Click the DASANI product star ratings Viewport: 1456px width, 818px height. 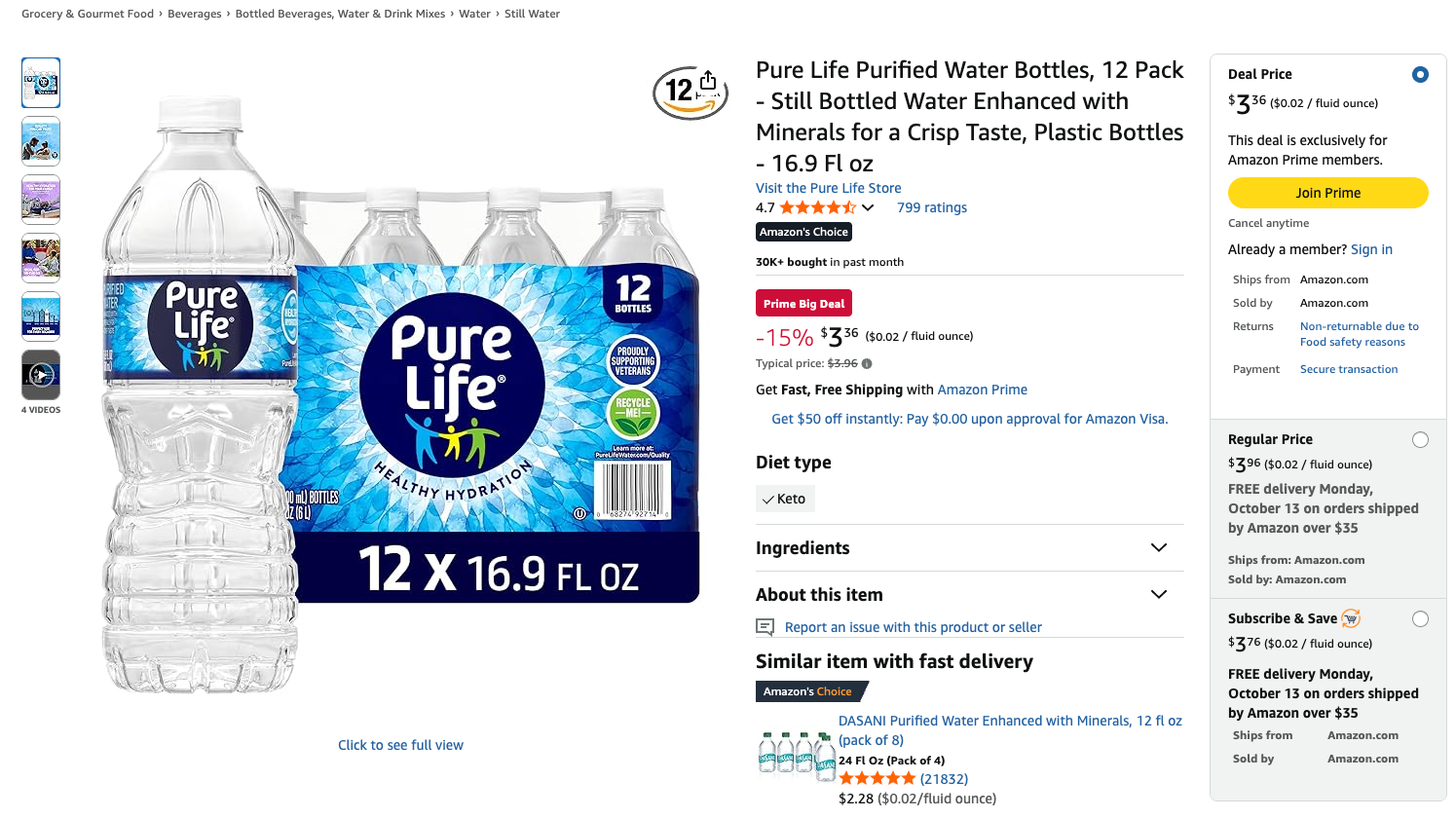pos(877,779)
